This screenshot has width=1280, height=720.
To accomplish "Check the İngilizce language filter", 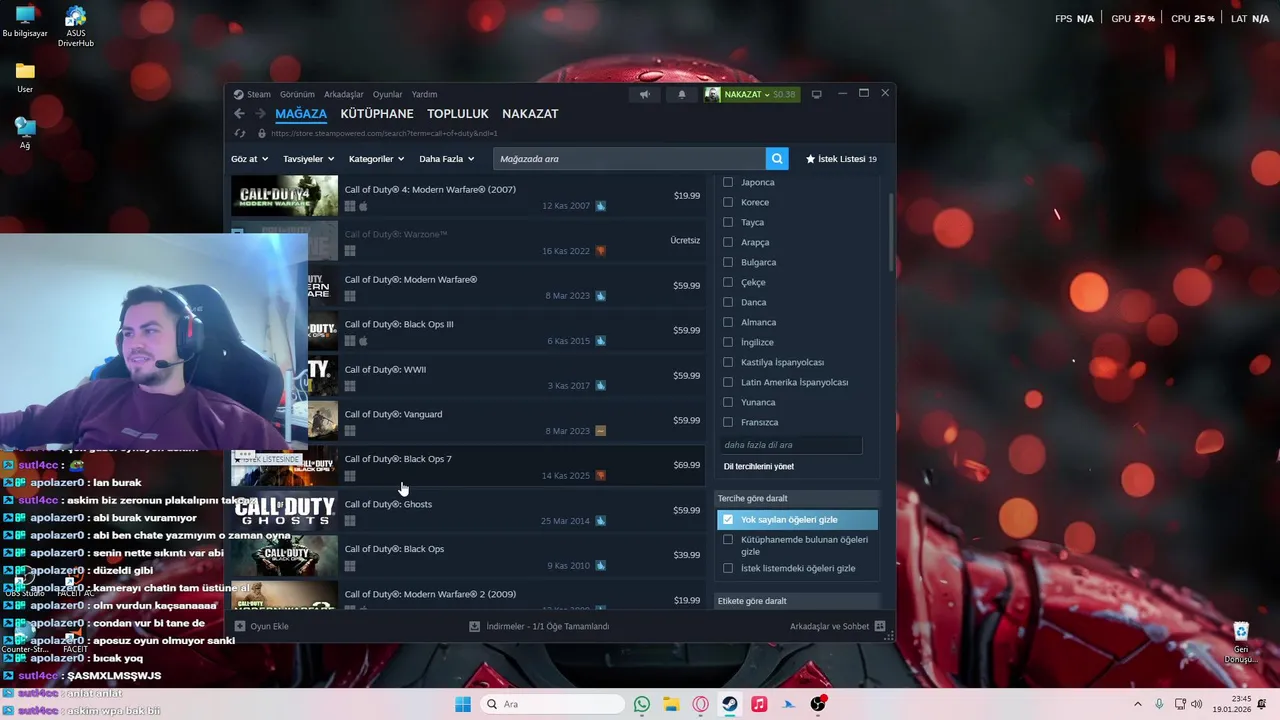I will (x=728, y=342).
